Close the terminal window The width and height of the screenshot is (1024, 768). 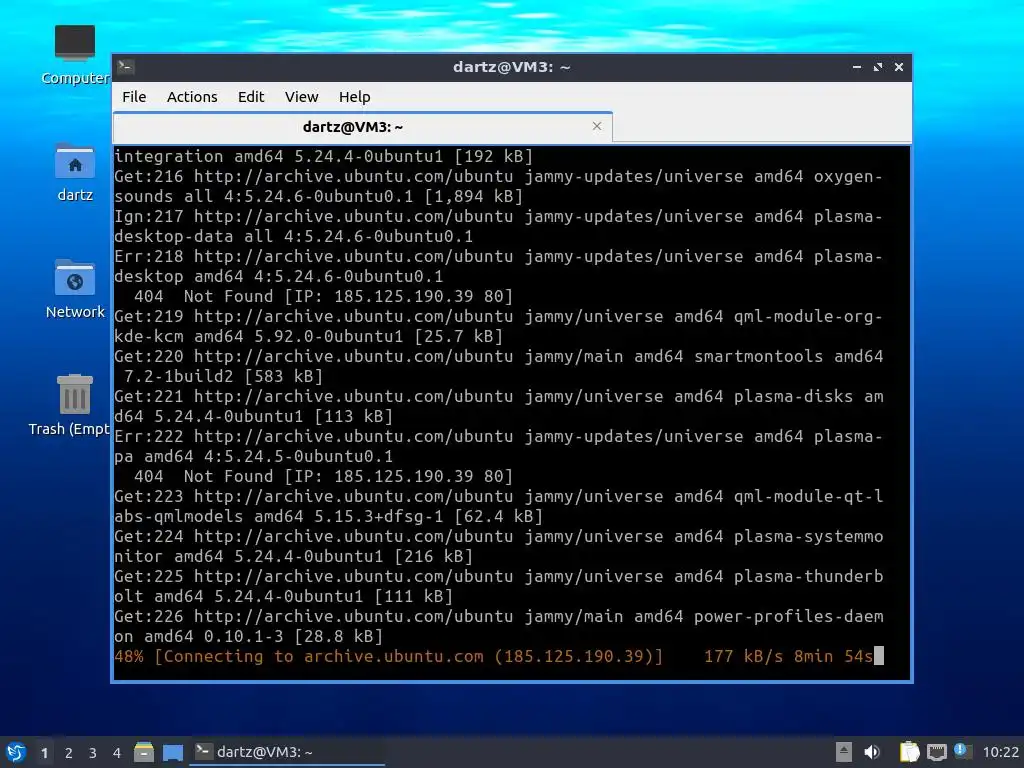click(x=899, y=67)
